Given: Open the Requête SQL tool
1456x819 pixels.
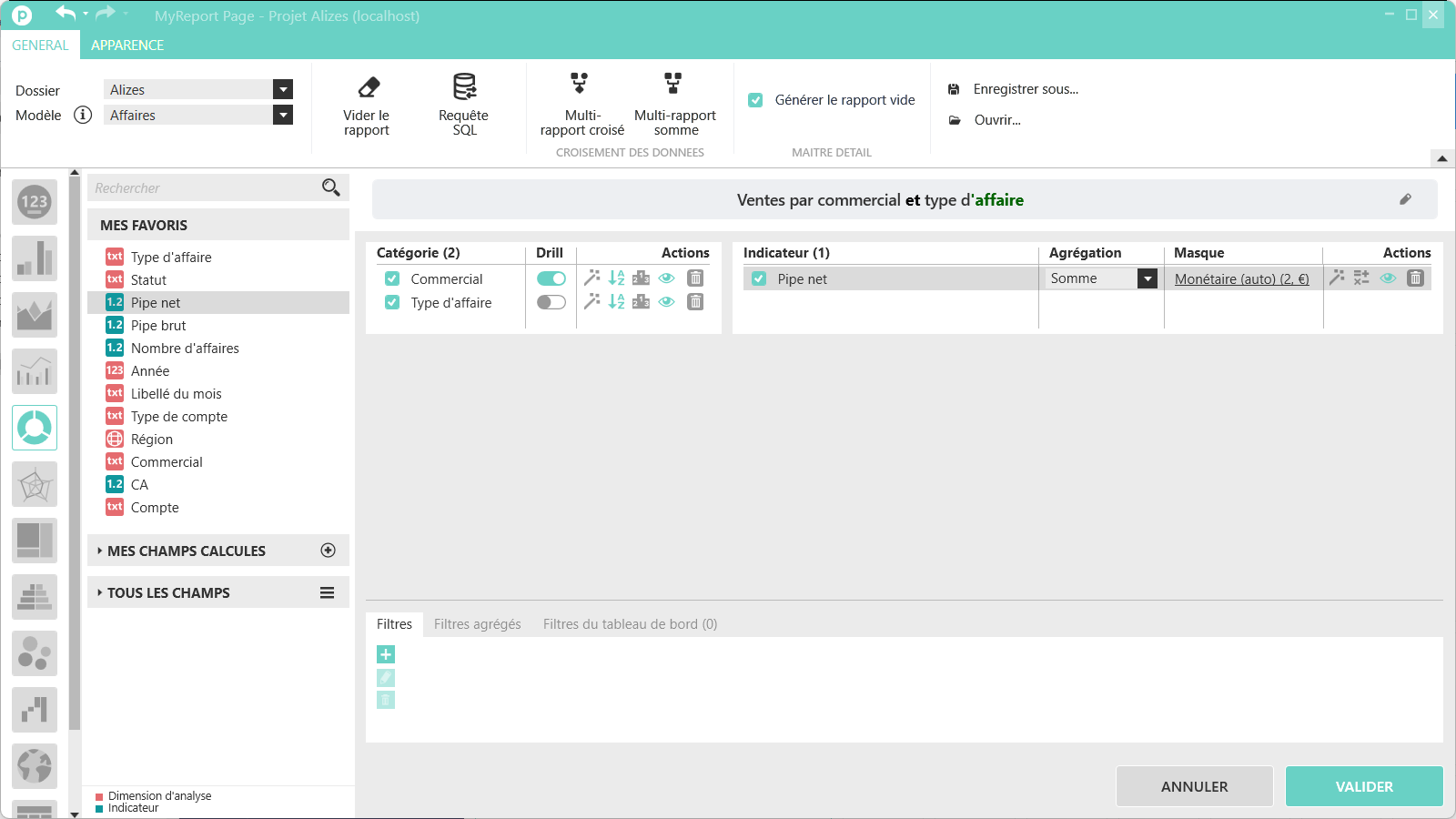Looking at the screenshot, I should click(x=464, y=87).
